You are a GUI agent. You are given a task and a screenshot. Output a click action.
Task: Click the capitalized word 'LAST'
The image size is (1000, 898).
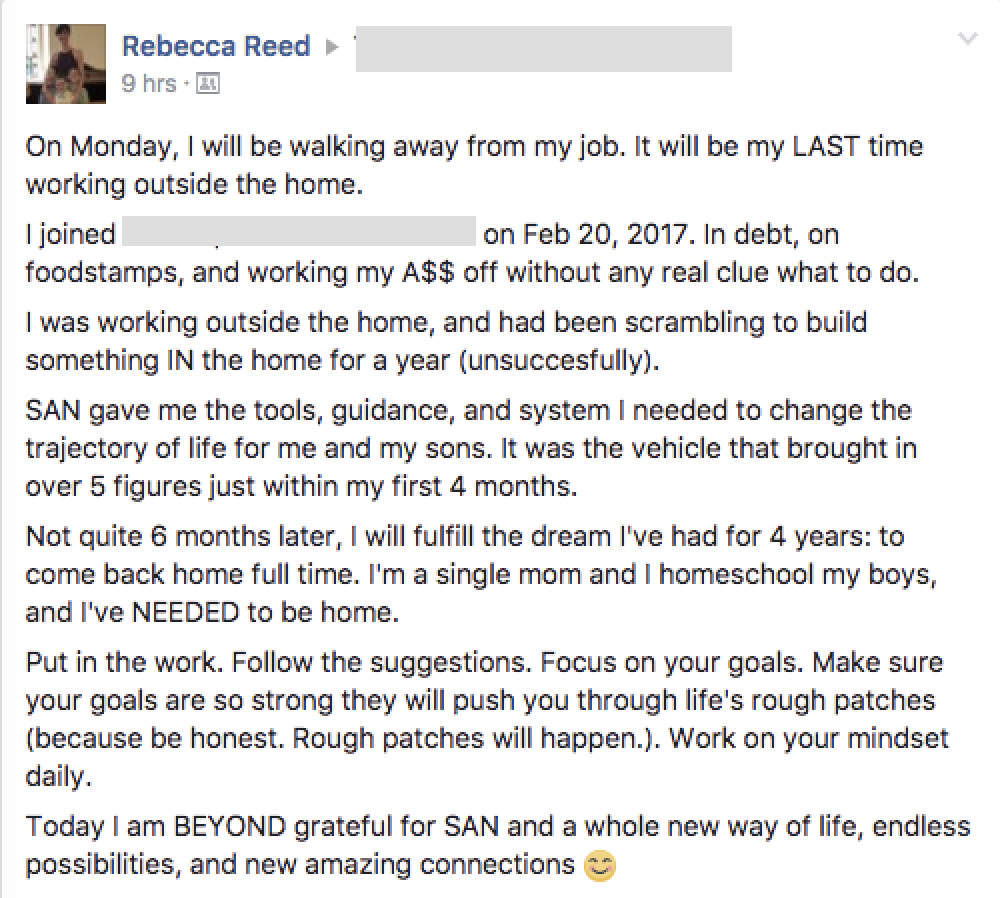click(826, 147)
